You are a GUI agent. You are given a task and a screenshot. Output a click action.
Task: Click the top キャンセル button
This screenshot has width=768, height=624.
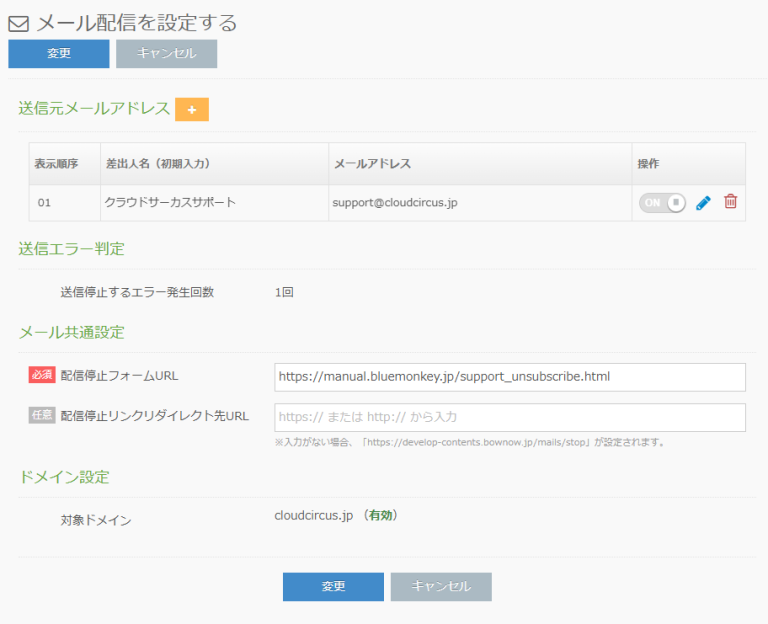point(166,54)
